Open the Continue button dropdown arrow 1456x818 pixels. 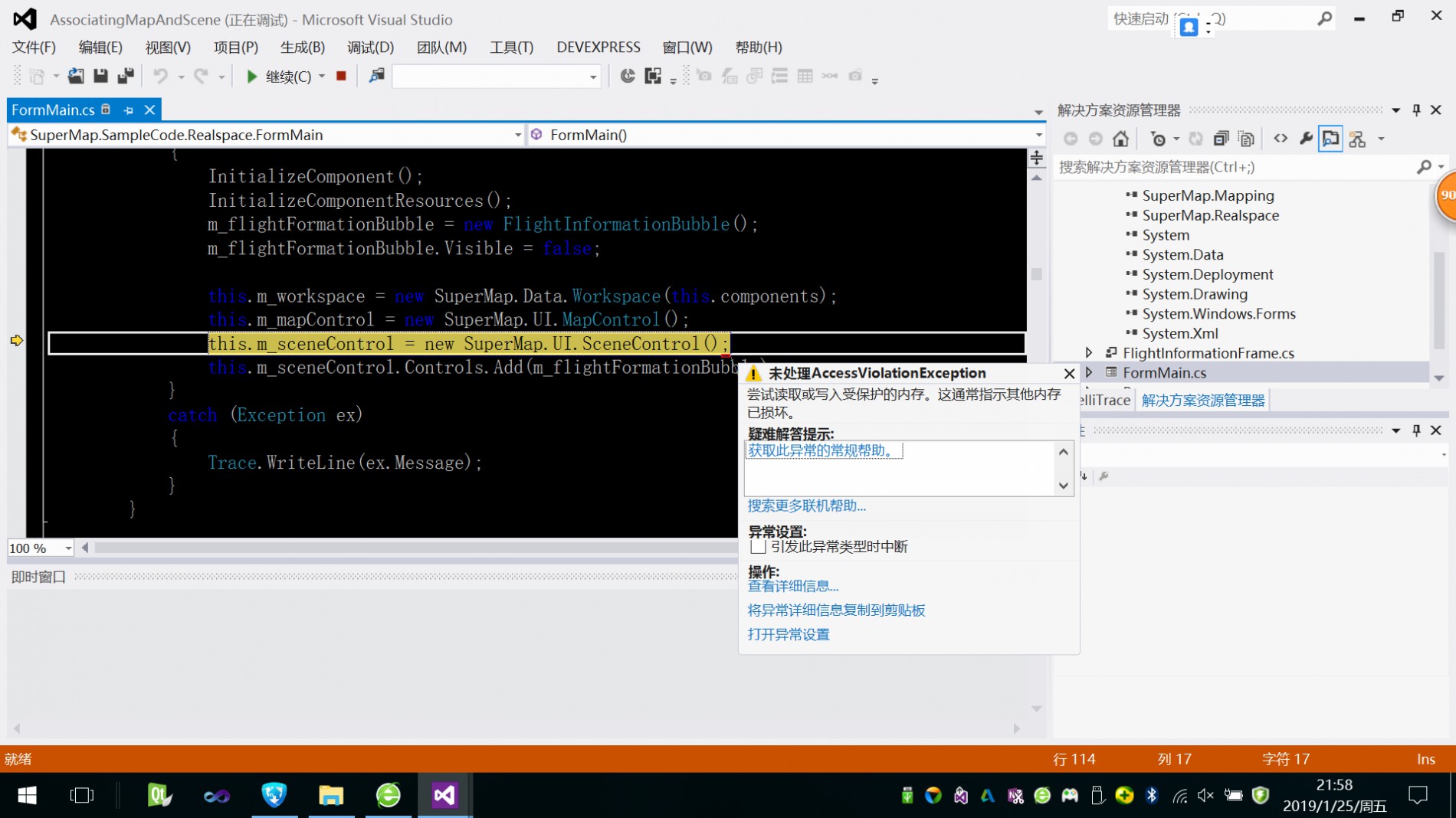coord(322,76)
